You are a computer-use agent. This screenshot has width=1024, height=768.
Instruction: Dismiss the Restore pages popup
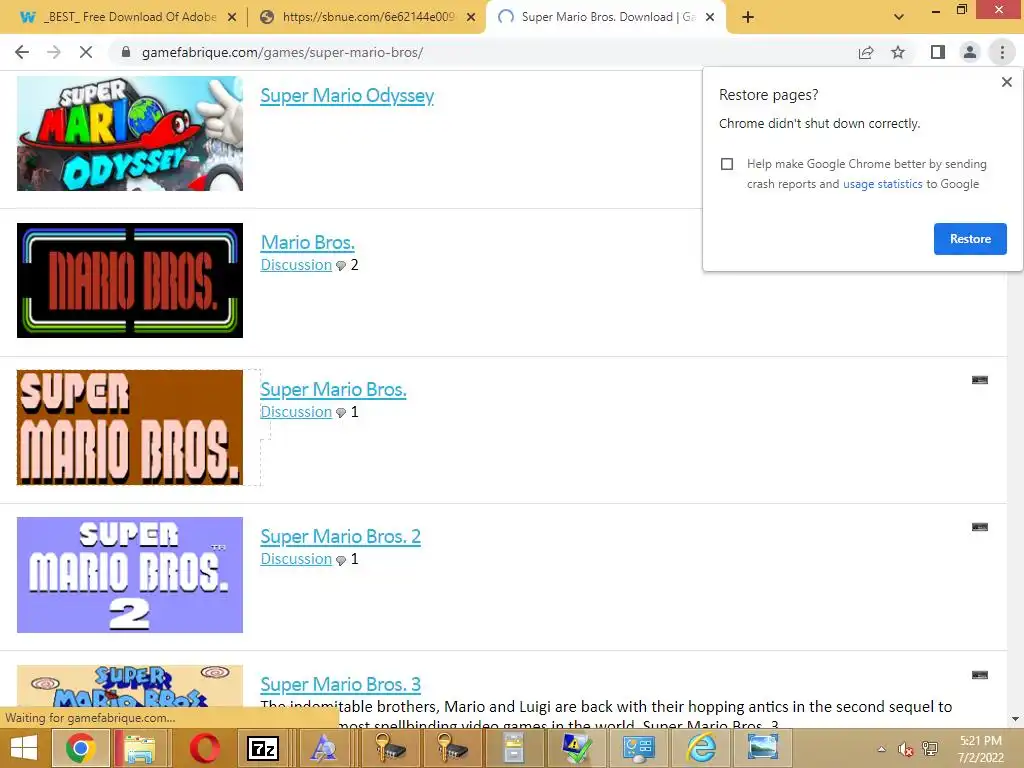1006,82
